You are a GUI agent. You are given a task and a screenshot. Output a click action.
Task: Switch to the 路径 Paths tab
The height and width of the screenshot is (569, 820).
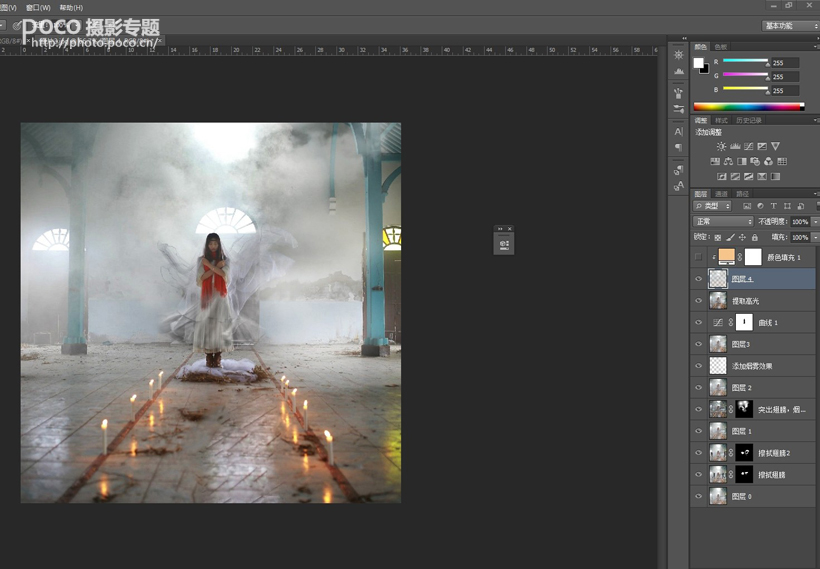[743, 194]
